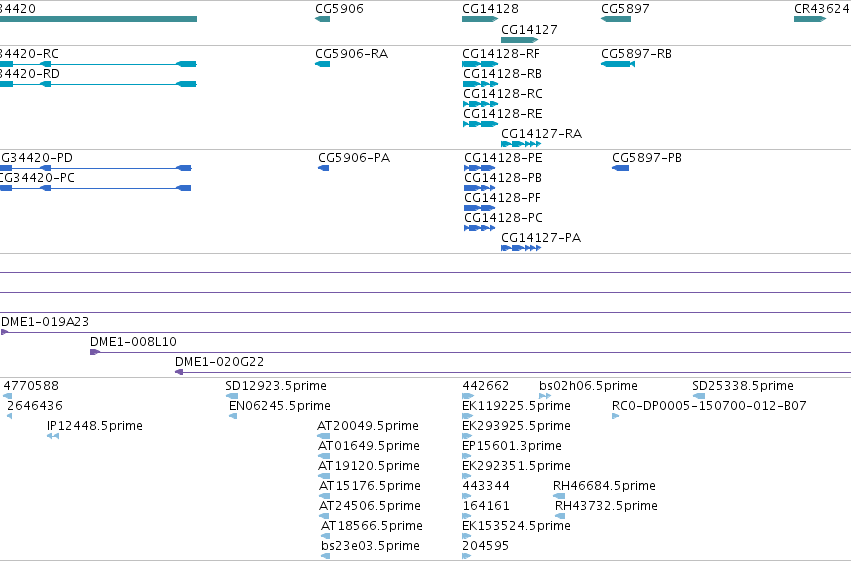Click feature 2646436
The width and height of the screenshot is (851, 561).
[9, 416]
